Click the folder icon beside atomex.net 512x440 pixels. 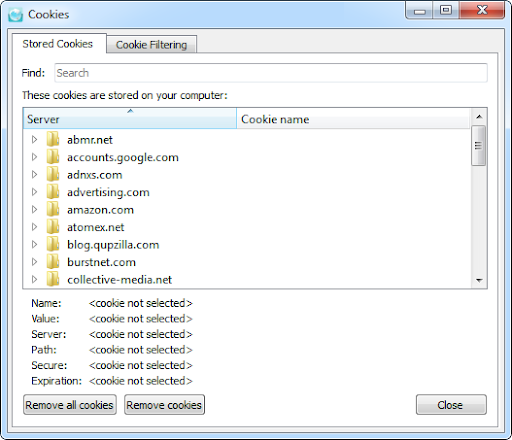53,227
